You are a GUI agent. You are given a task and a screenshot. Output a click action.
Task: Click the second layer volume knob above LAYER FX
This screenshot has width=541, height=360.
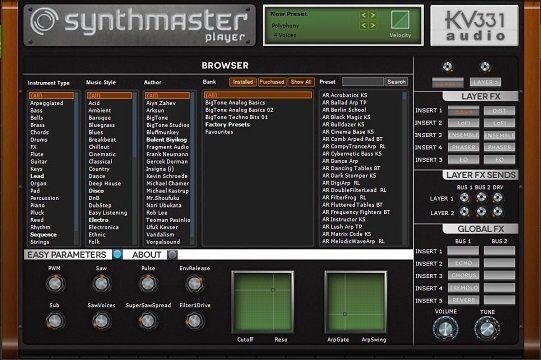pos(485,66)
